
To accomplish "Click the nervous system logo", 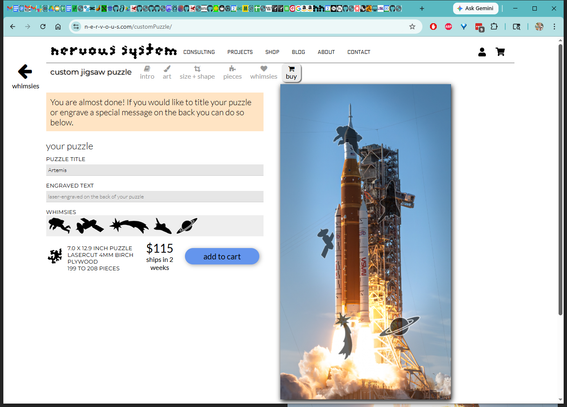I will (x=114, y=51).
